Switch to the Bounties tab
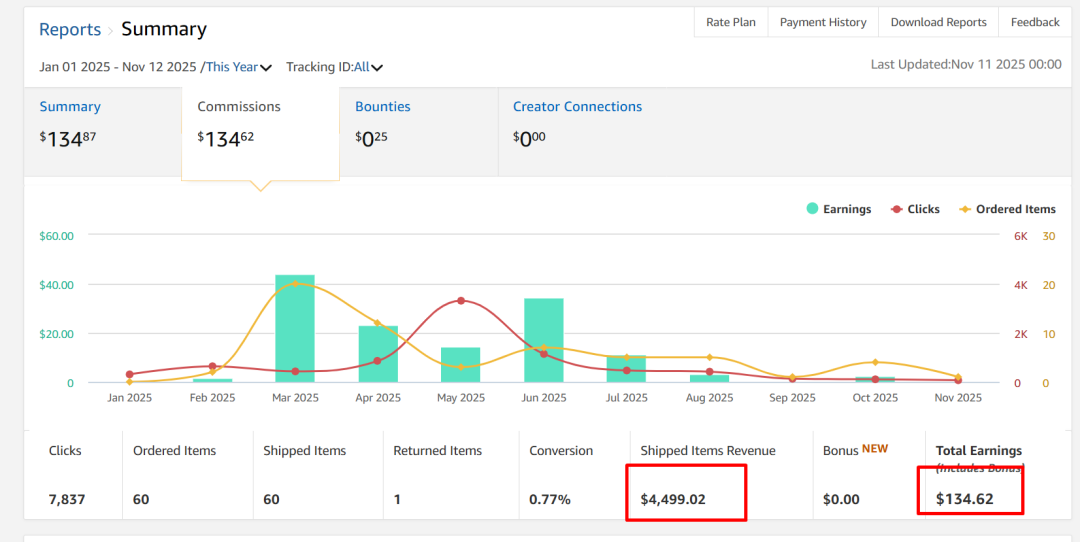The height and width of the screenshot is (542, 1080). (419, 132)
